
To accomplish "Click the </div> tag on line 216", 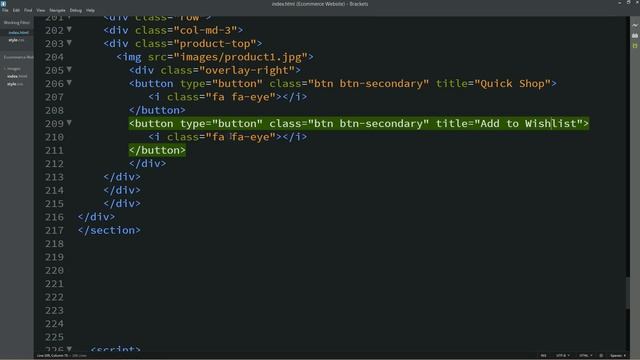I will pos(96,217).
